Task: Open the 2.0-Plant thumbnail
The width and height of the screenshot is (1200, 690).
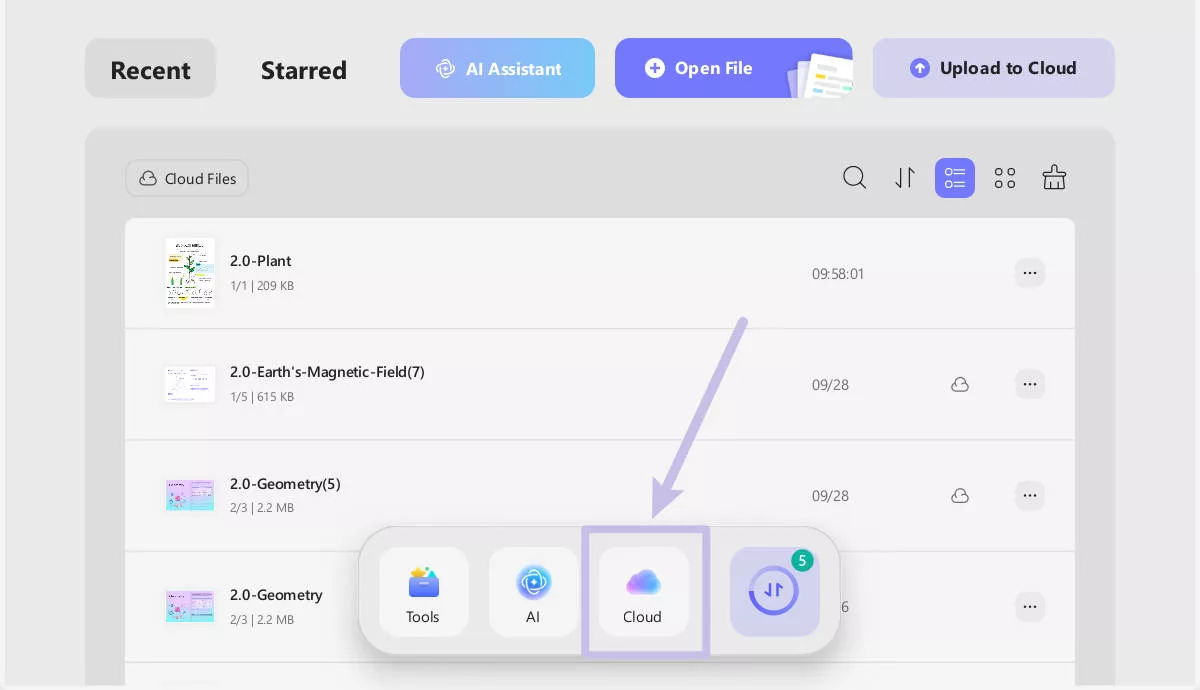Action: click(190, 273)
